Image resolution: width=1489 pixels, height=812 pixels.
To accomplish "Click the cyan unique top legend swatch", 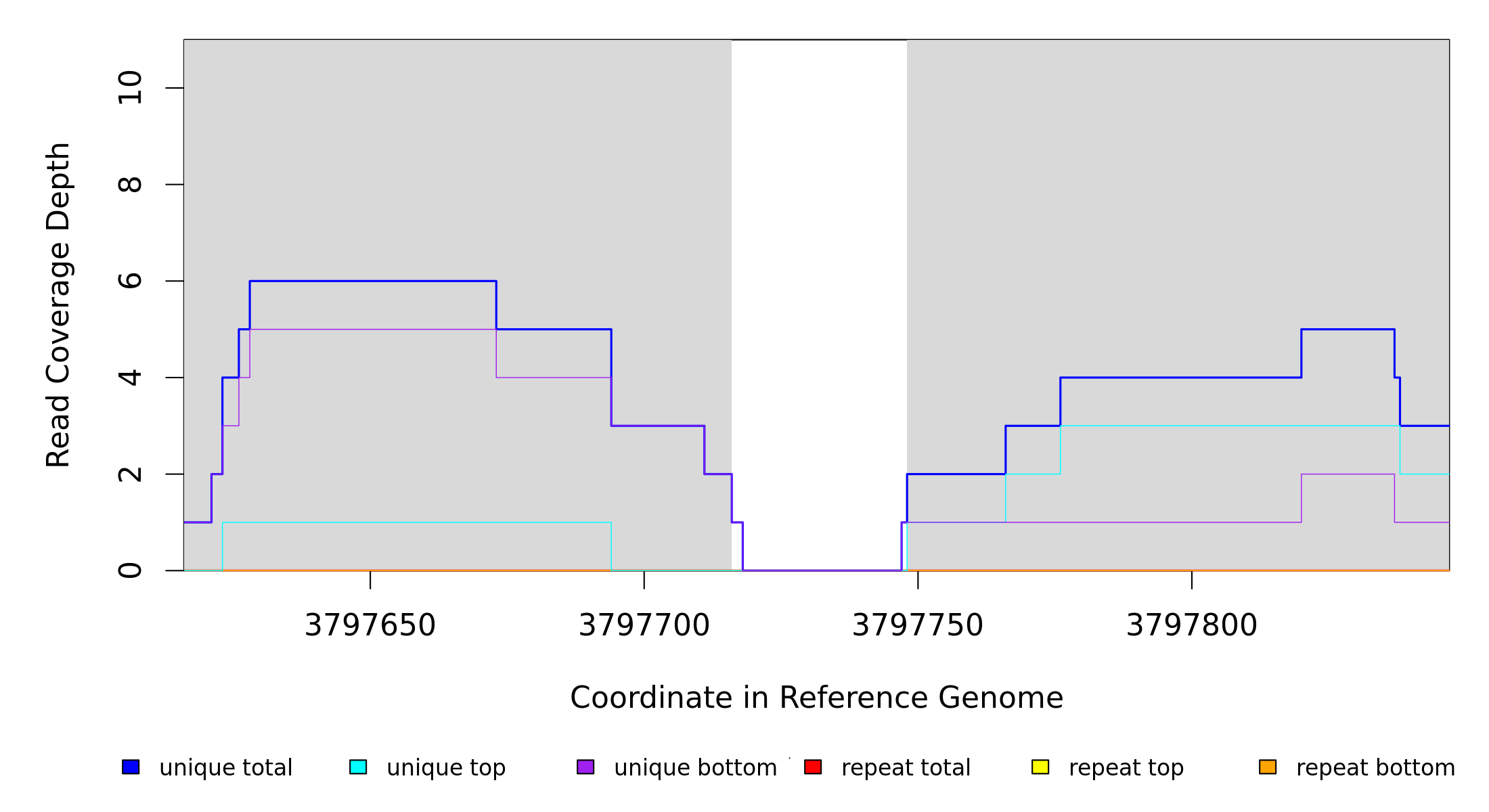I will (x=358, y=767).
